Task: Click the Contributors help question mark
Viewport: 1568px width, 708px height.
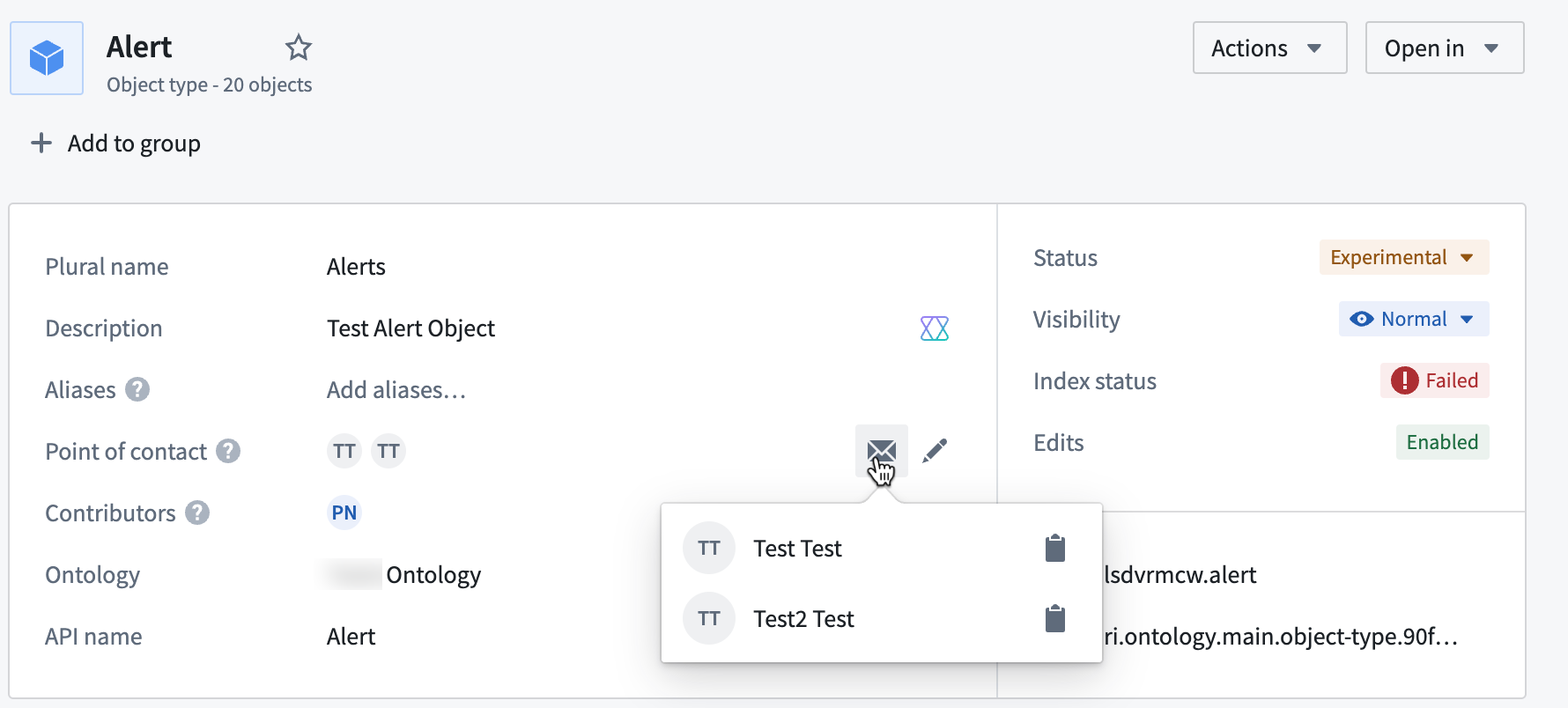Action: point(197,513)
